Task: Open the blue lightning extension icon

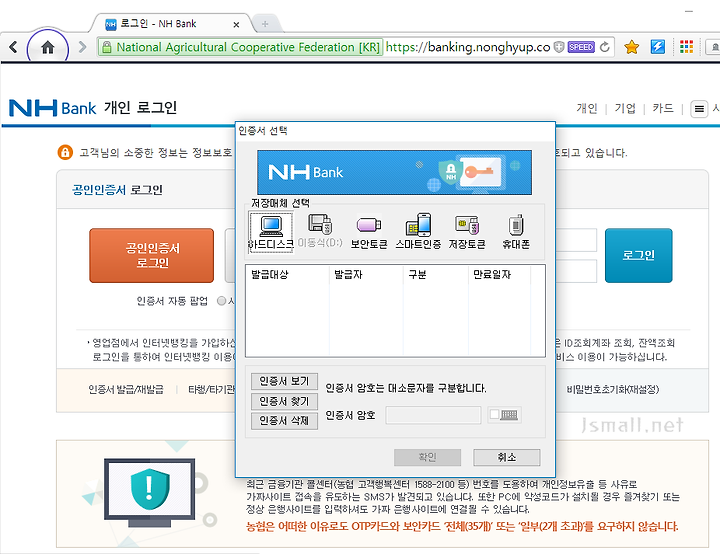Action: coord(658,47)
